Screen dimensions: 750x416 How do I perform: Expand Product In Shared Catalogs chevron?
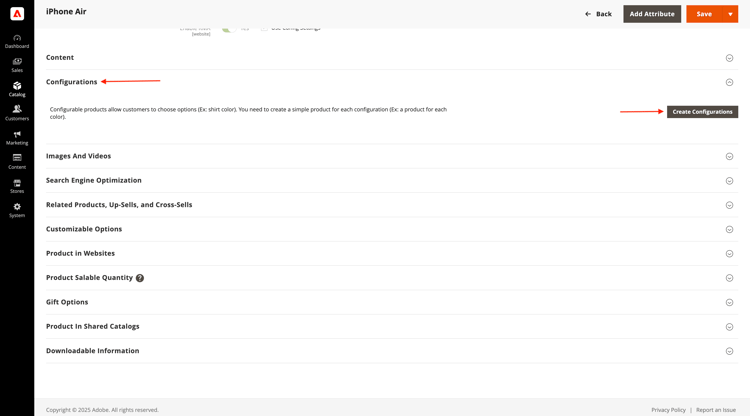(729, 327)
